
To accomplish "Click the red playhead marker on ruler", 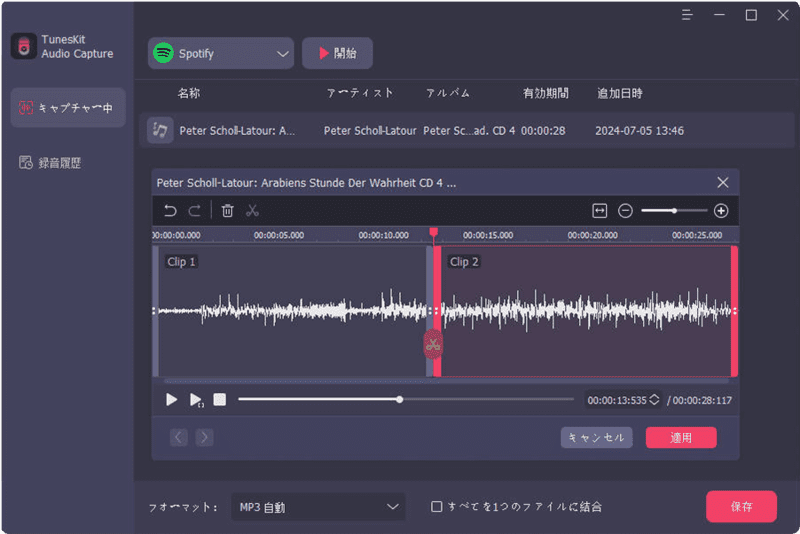I will [434, 233].
